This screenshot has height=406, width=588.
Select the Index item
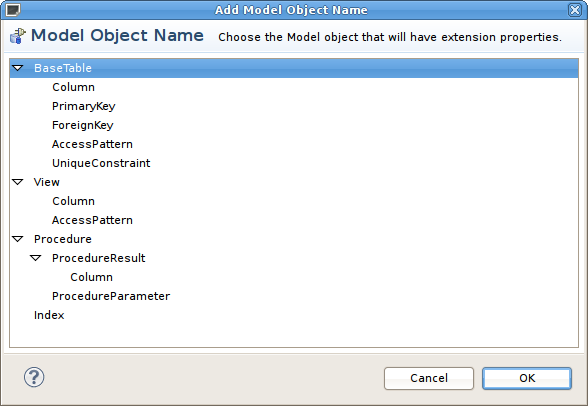click(x=49, y=315)
